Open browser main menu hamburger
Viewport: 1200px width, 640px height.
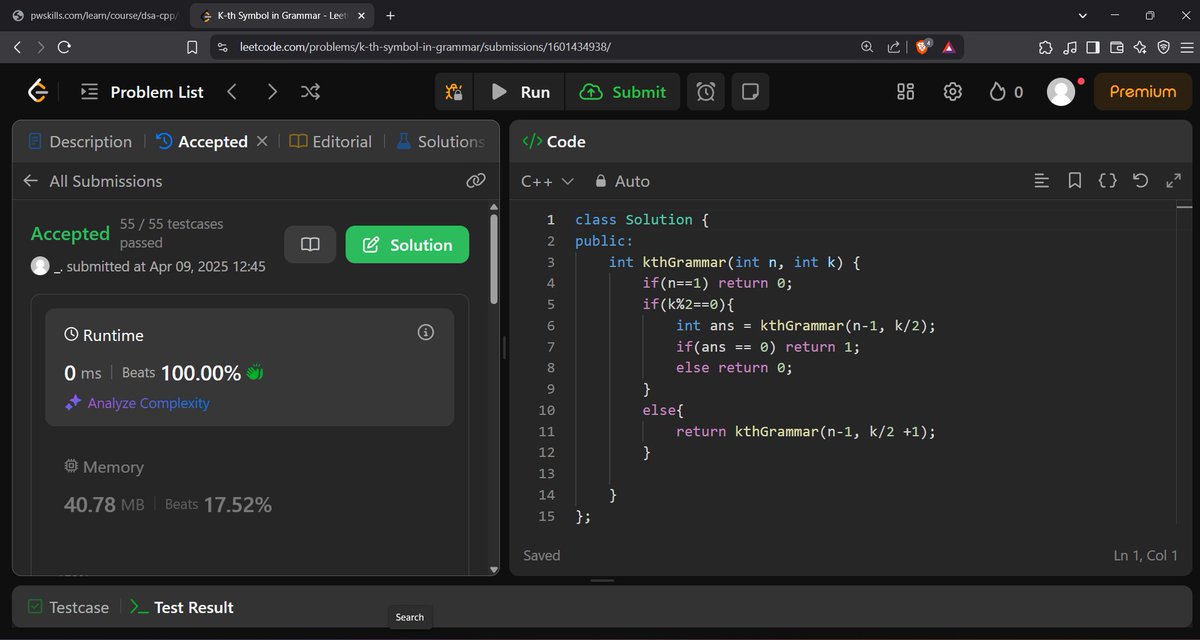[1186, 47]
